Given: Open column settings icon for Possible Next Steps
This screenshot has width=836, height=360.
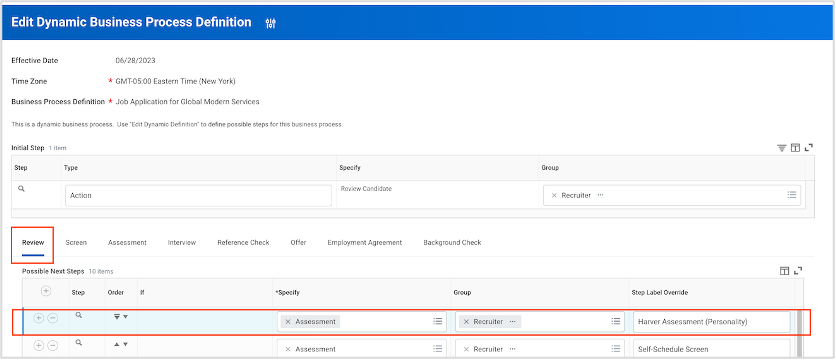Looking at the screenshot, I should tap(784, 271).
